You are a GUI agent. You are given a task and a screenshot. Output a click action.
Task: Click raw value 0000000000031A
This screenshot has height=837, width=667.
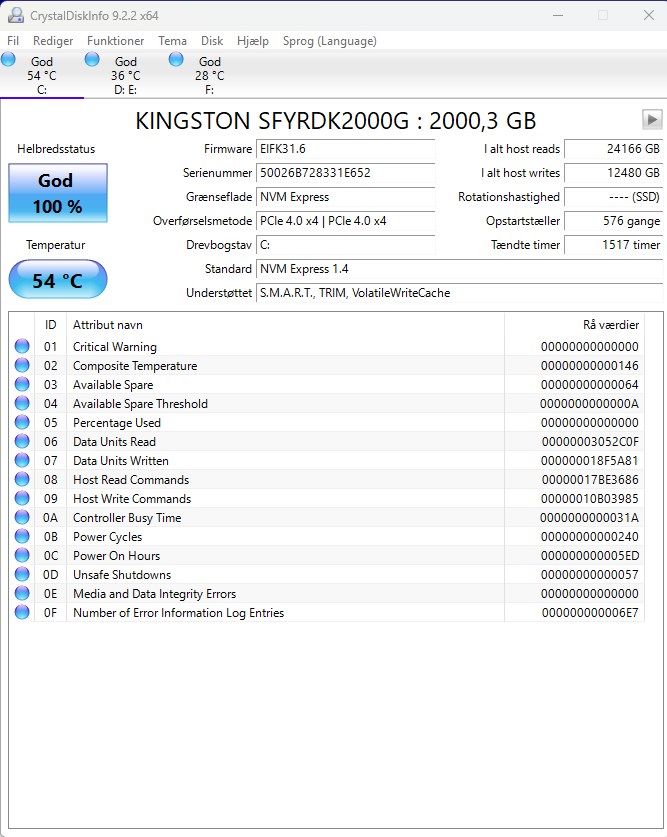coord(589,518)
